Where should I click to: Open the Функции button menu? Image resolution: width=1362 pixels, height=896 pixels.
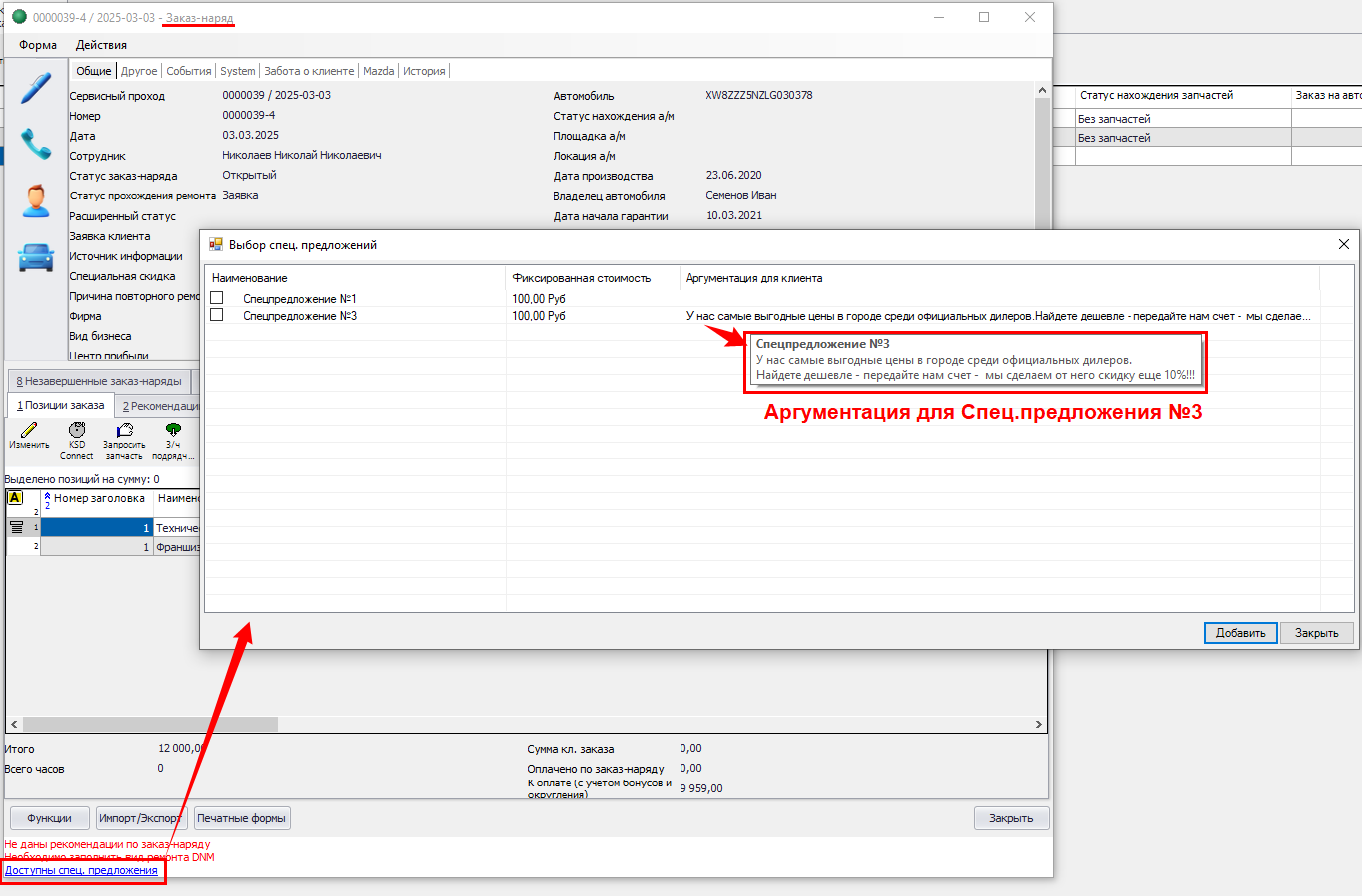pos(49,818)
